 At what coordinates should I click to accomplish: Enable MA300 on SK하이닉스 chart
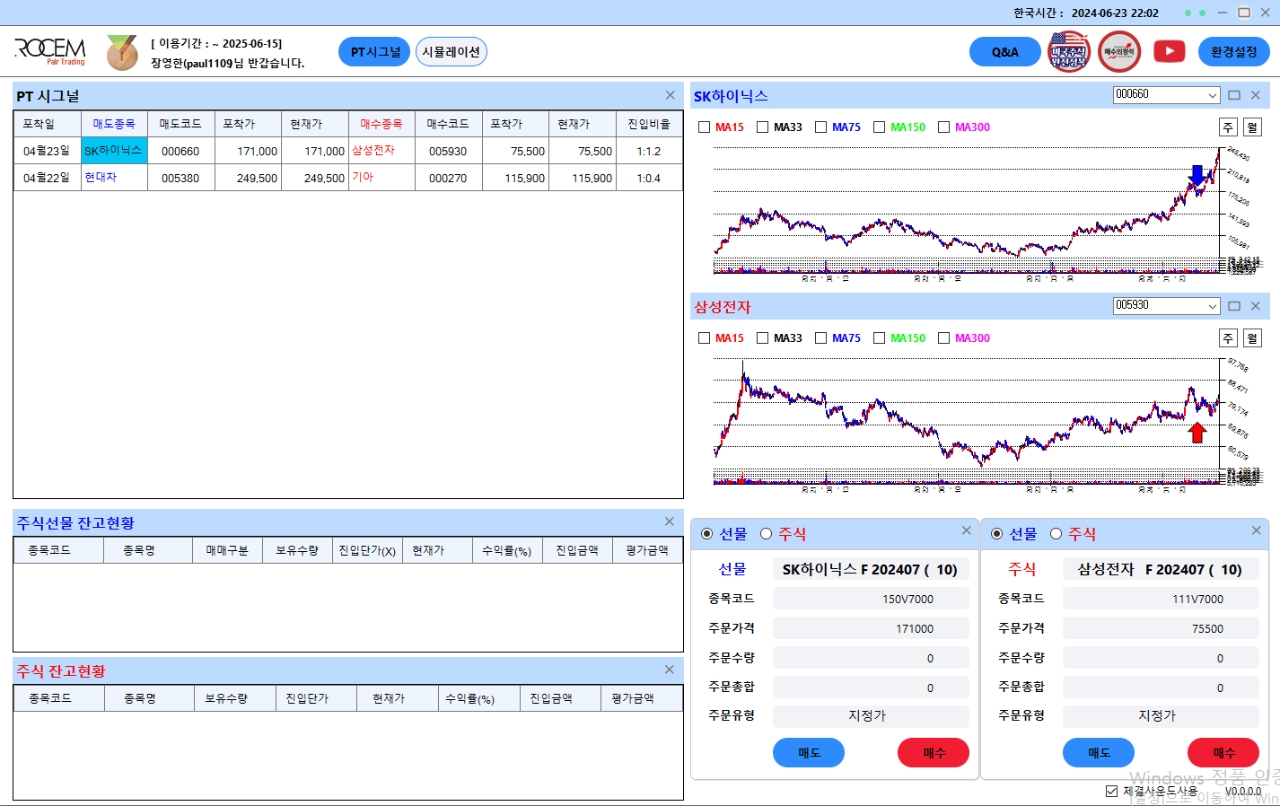[x=944, y=127]
